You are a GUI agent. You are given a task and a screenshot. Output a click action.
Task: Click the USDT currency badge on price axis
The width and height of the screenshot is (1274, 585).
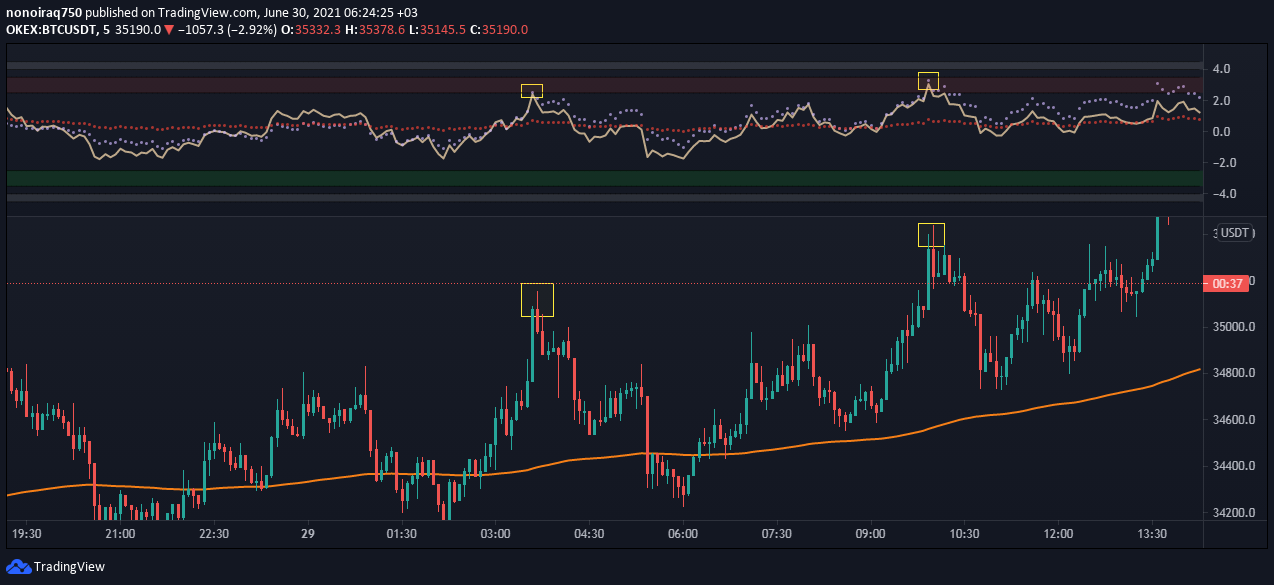click(1236, 233)
